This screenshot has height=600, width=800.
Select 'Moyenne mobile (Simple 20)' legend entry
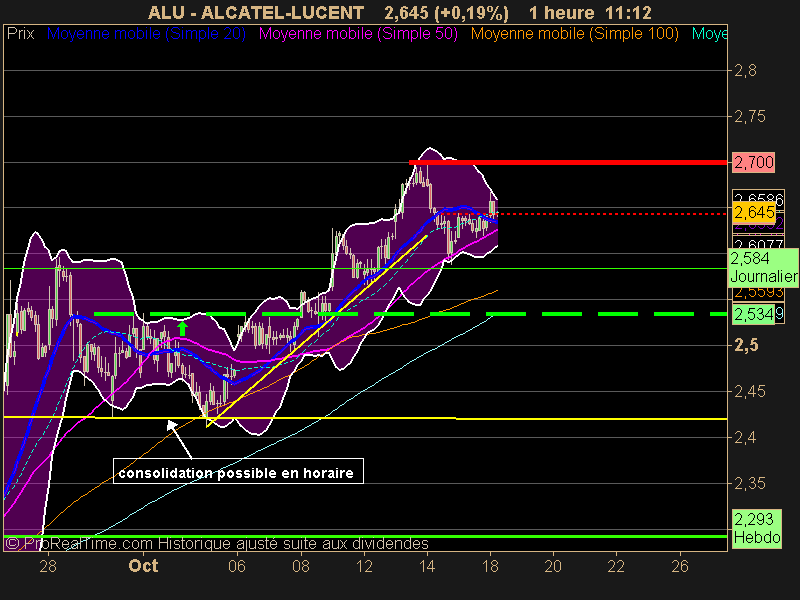click(x=146, y=34)
